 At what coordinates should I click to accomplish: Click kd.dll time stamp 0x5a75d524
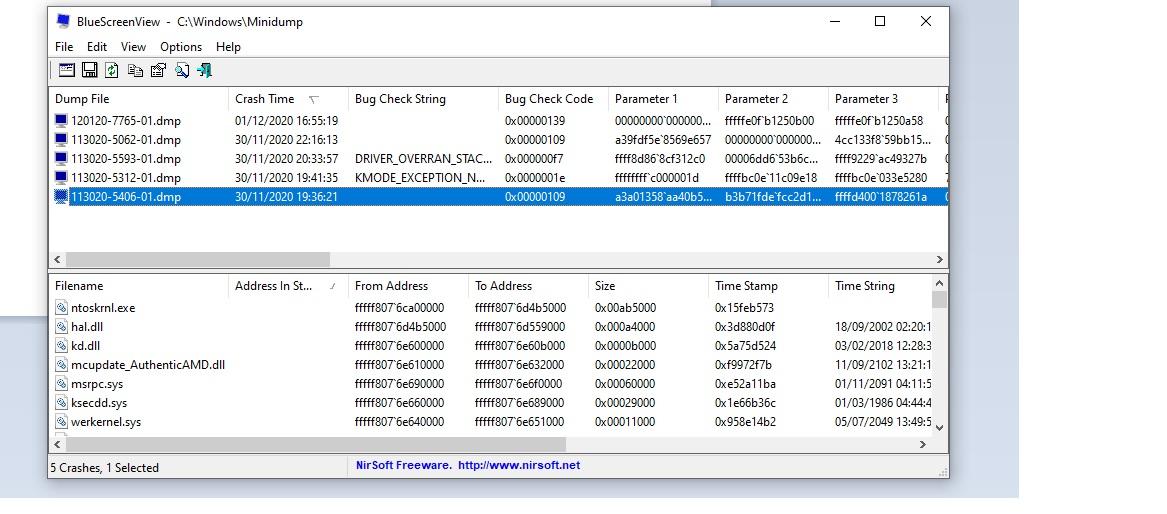[745, 346]
